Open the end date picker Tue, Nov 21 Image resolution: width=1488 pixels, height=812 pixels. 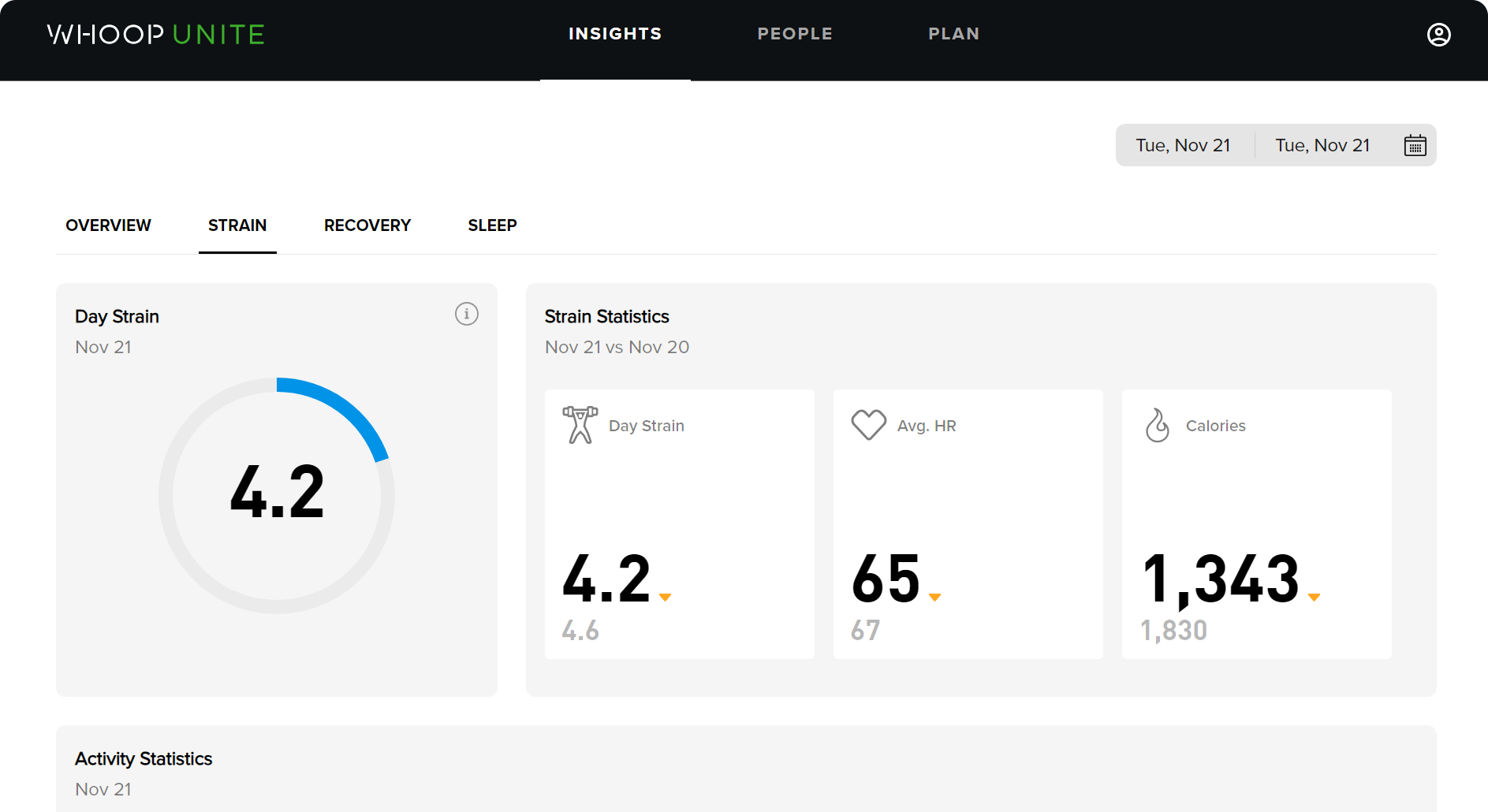pyautogui.click(x=1322, y=145)
